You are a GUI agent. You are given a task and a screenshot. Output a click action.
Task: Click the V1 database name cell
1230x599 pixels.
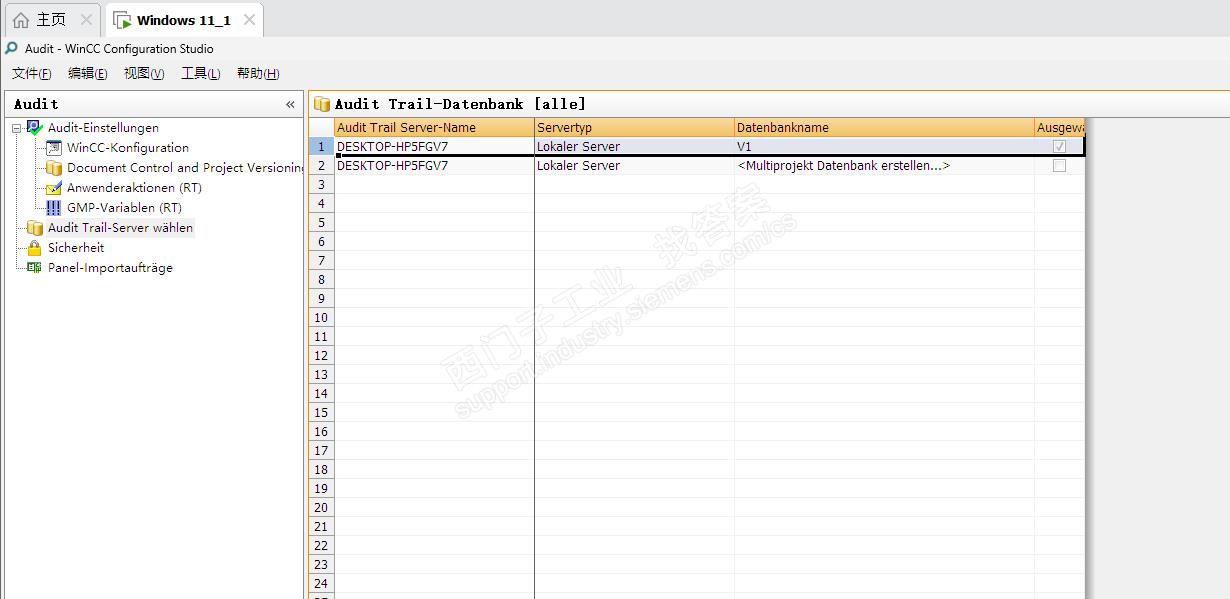pyautogui.click(x=884, y=146)
